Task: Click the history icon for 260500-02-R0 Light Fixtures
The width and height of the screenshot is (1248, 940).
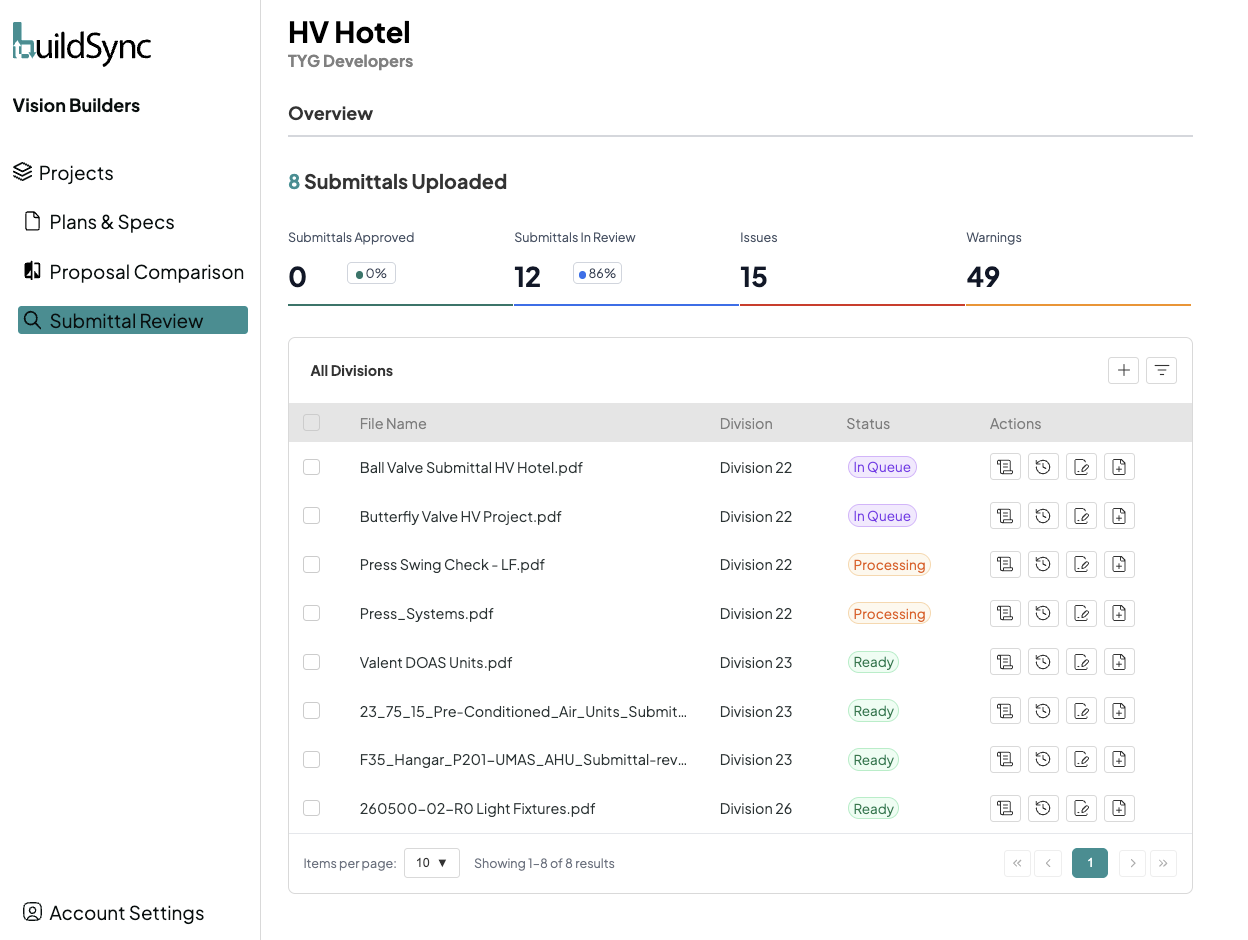Action: tap(1043, 808)
